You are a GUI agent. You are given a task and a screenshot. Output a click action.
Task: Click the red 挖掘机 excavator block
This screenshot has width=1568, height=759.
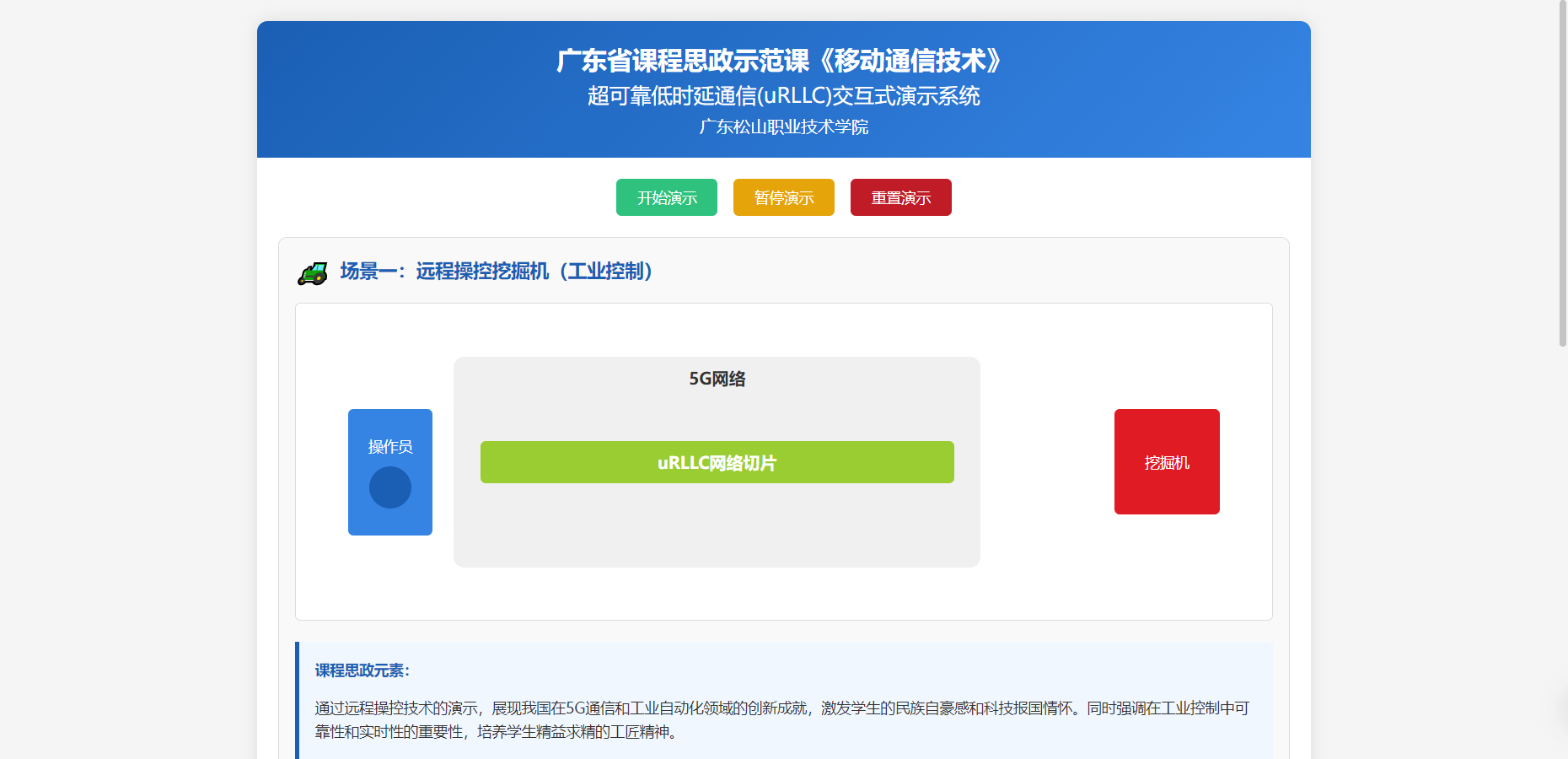tap(1167, 462)
